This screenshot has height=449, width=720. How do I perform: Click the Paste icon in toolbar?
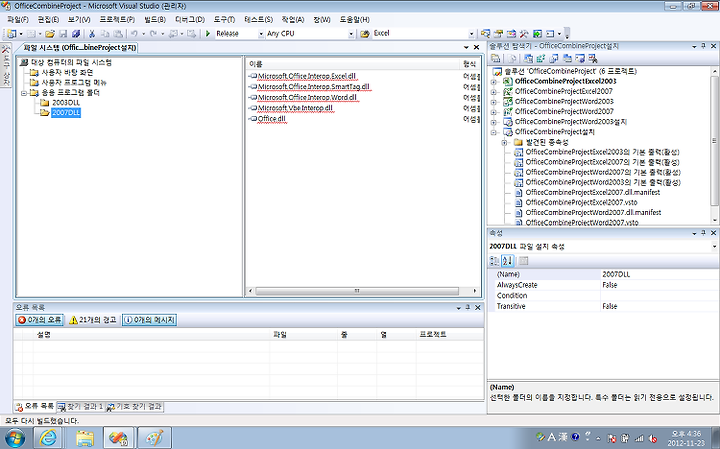click(x=118, y=34)
